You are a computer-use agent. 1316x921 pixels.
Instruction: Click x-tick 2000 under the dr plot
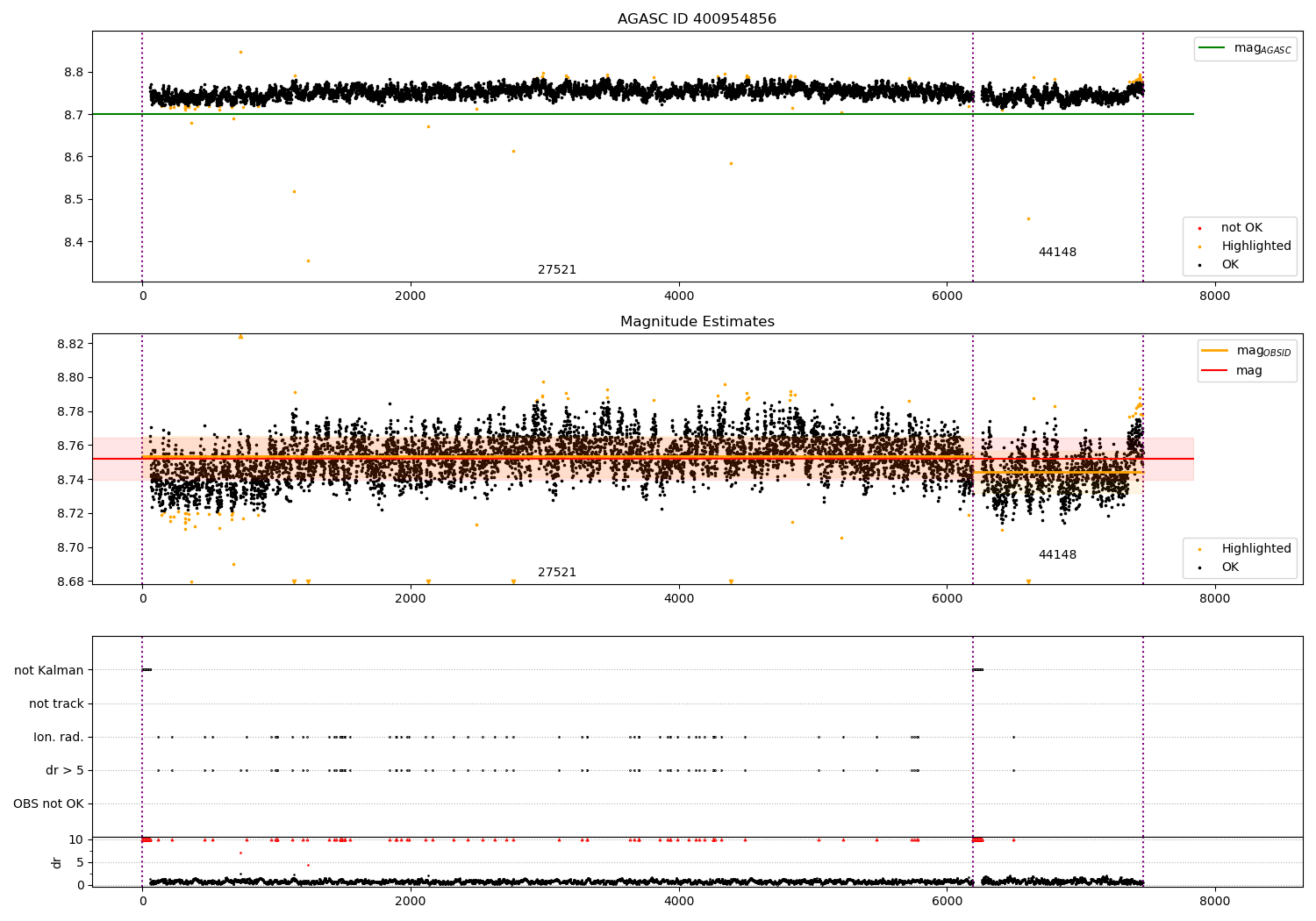point(411,902)
